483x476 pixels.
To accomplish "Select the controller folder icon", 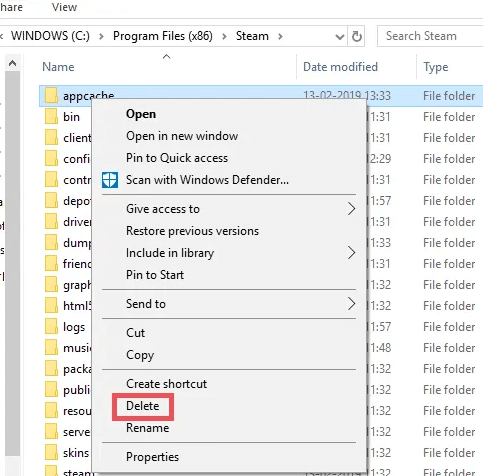I will point(51,180).
